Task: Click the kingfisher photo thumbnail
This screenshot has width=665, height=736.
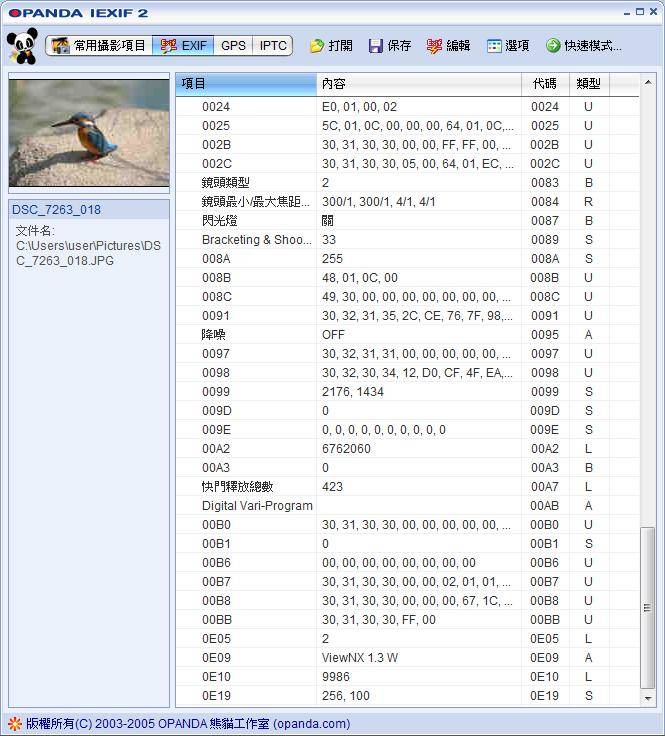Action: 89,133
